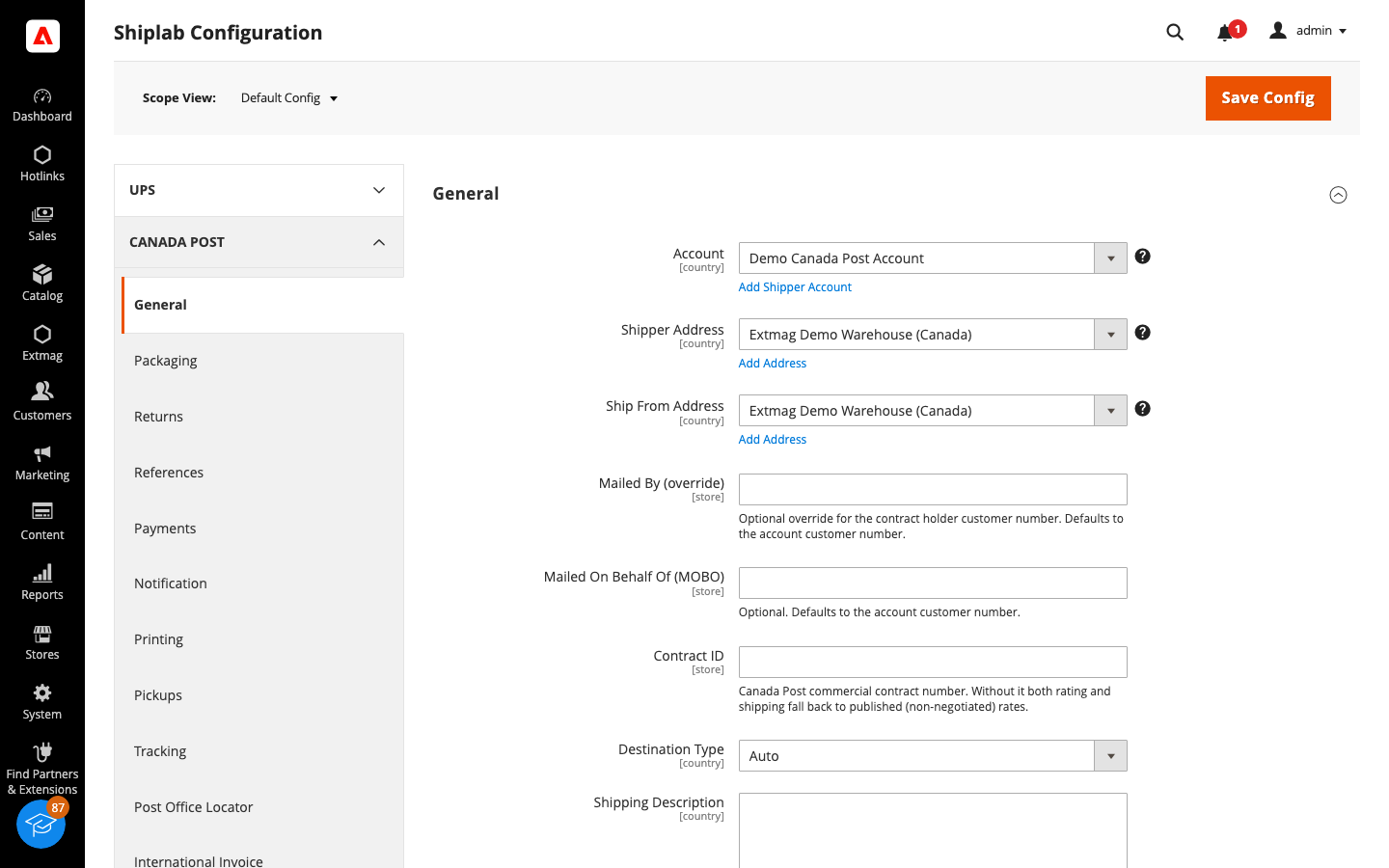Click the Shiplab Configuration page title
This screenshot has width=1389, height=868.
click(x=218, y=33)
